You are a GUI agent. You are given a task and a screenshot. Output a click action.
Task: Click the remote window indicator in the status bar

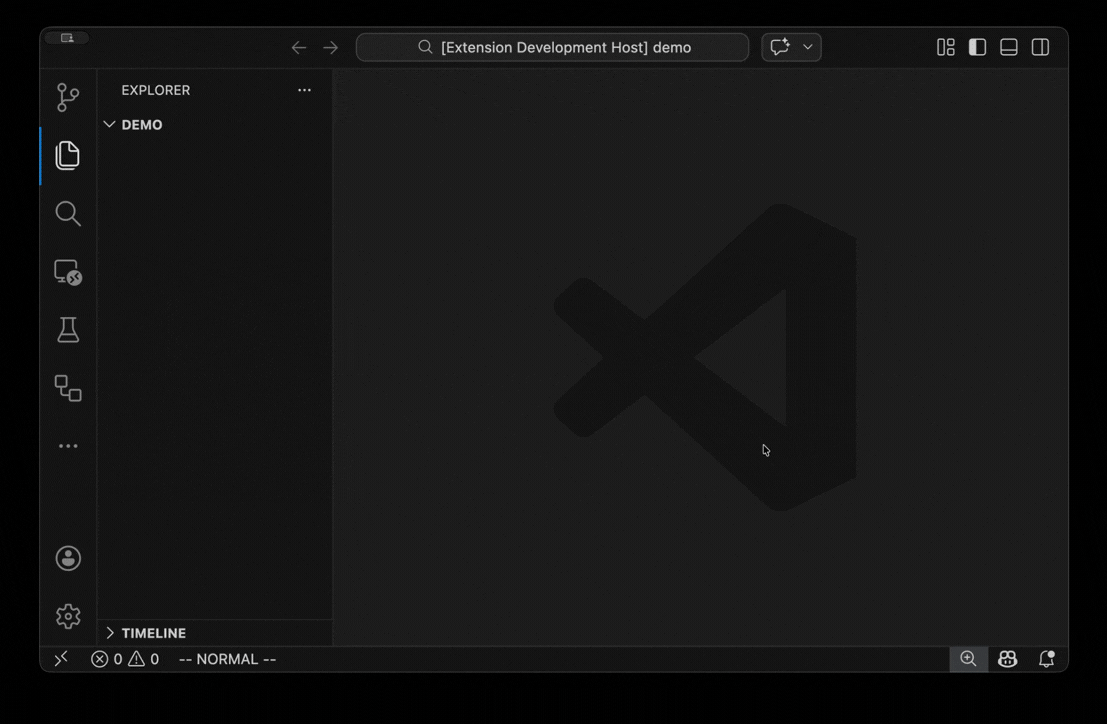pyautogui.click(x=61, y=658)
